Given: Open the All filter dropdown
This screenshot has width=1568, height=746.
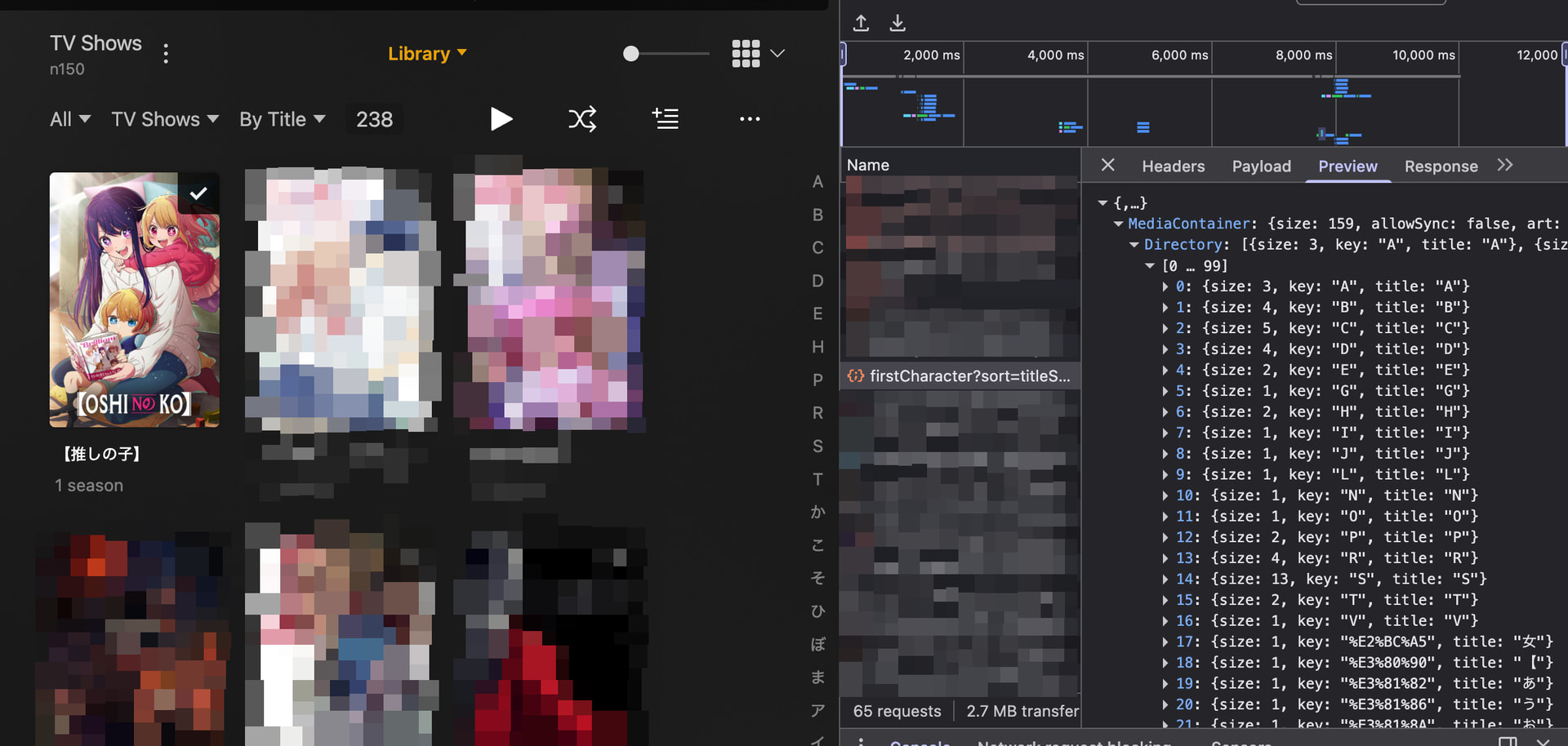Looking at the screenshot, I should [70, 119].
